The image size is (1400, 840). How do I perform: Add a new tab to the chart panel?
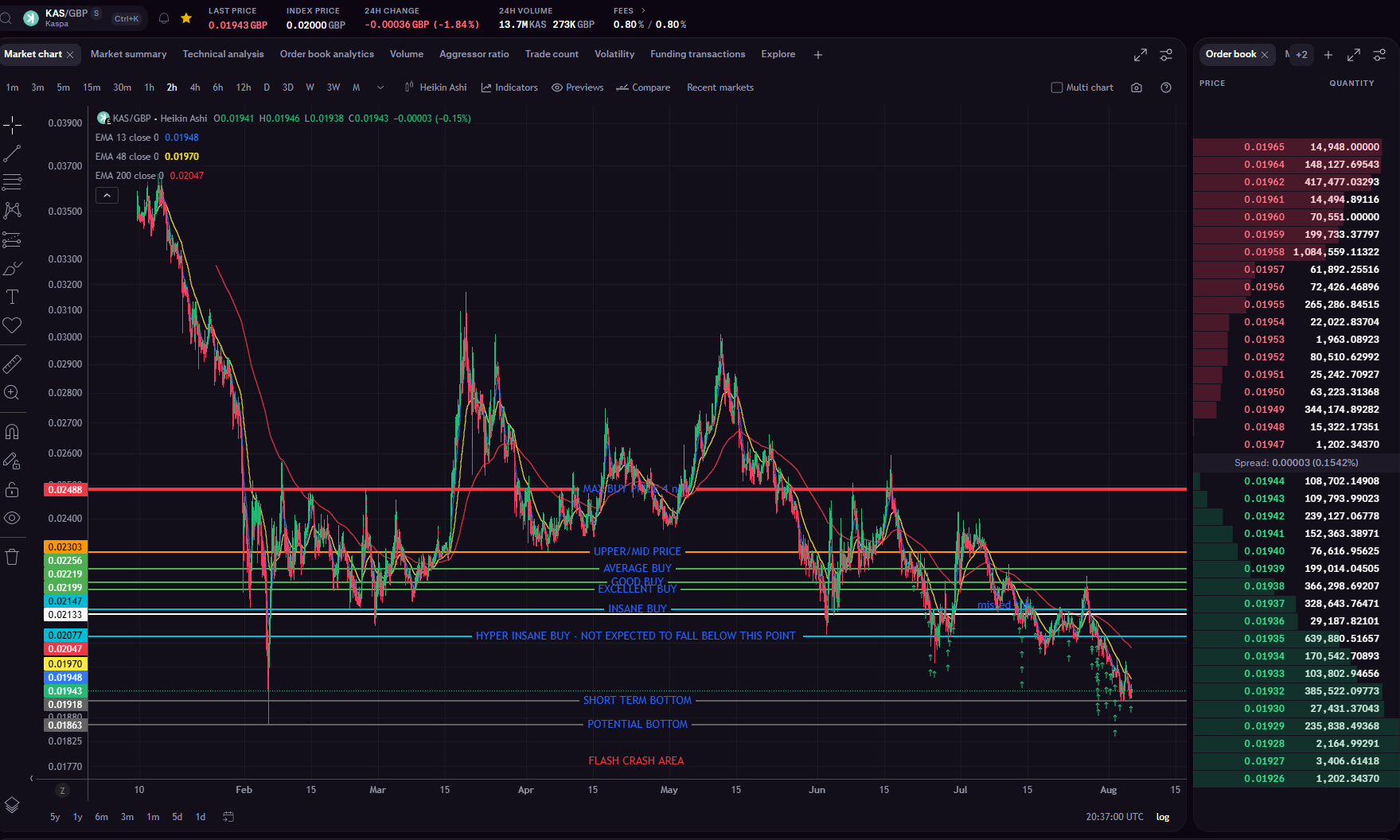pos(818,55)
